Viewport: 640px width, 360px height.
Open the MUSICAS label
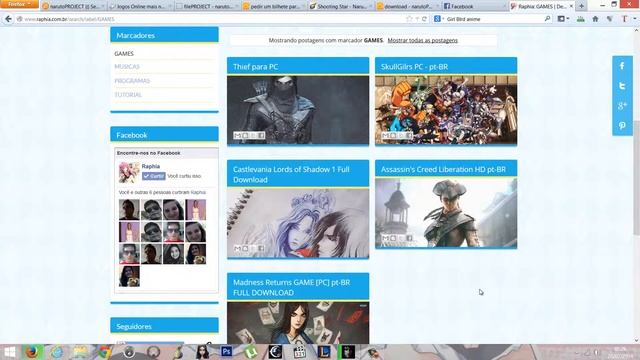pos(127,66)
